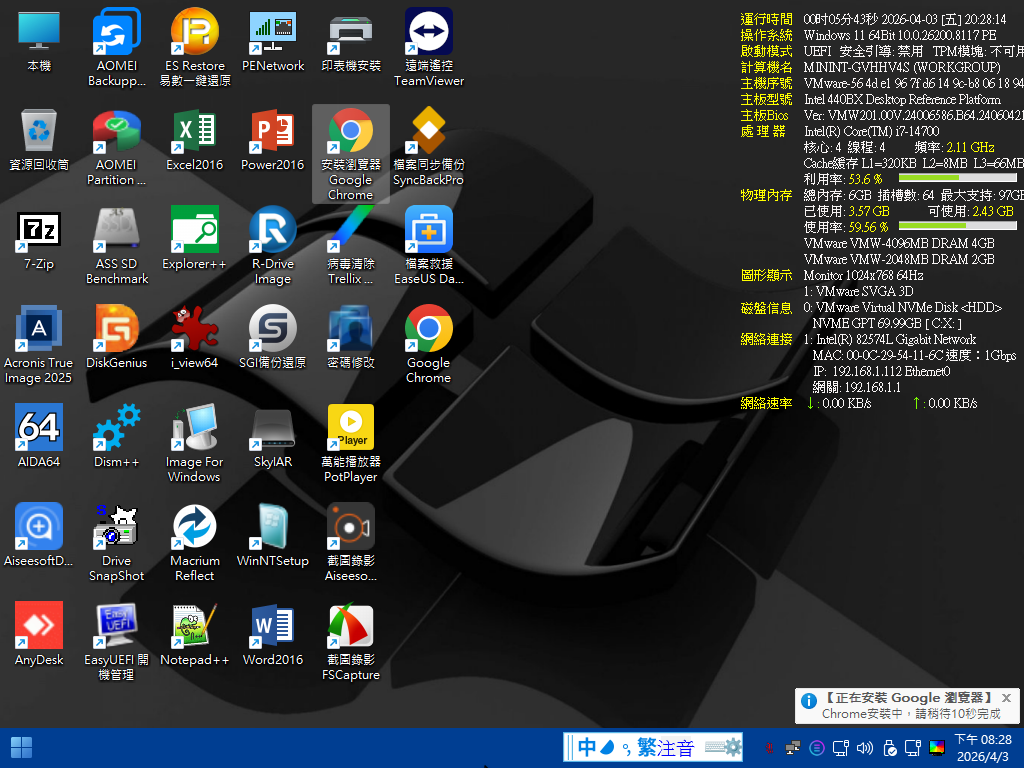
Task: Open the TeamViewer remote control shortcut
Action: [429, 34]
